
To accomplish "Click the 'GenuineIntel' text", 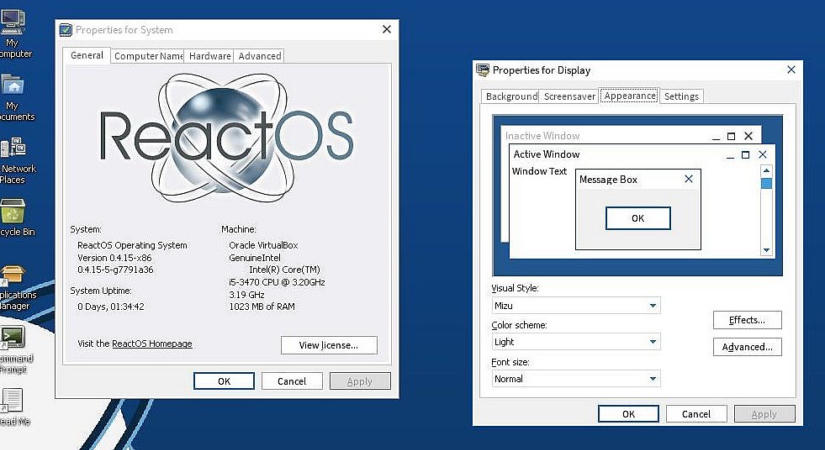I will [255, 258].
